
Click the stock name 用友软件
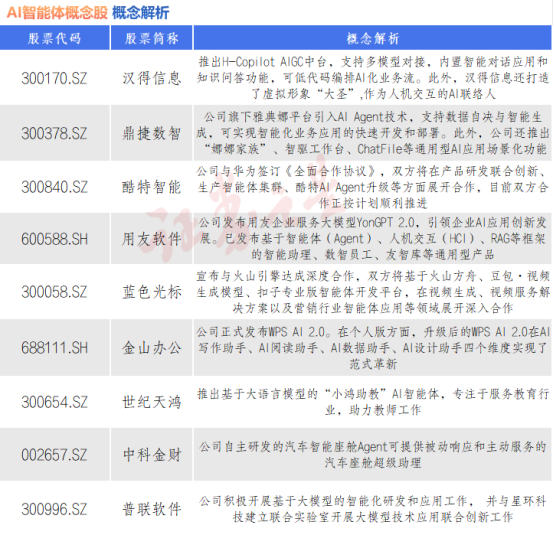[x=152, y=239]
